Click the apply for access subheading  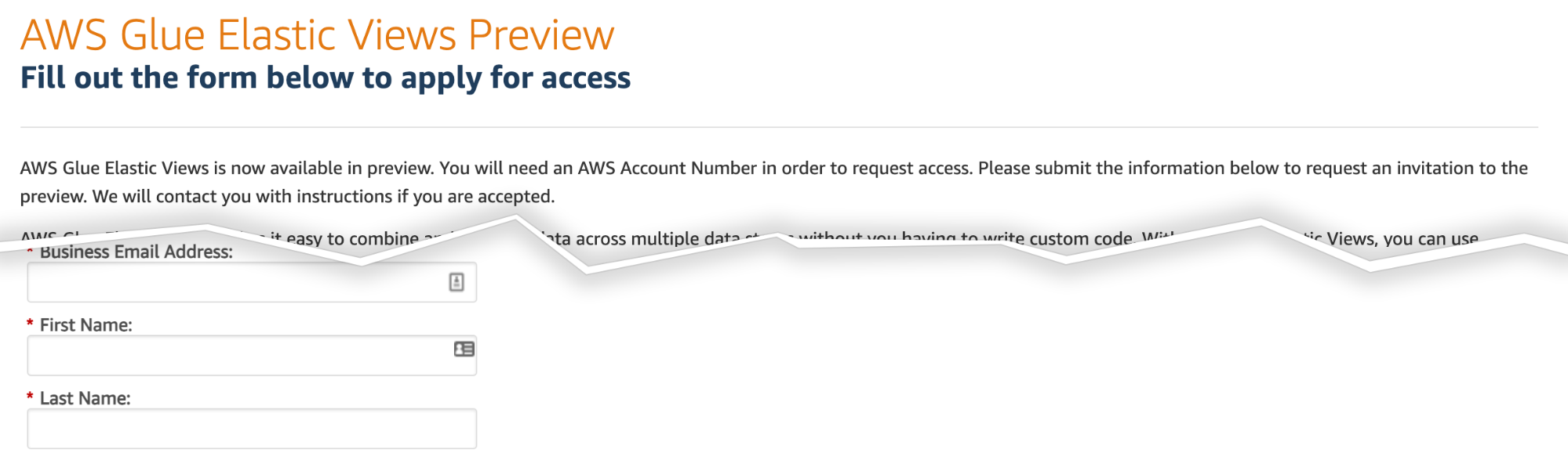coord(326,78)
